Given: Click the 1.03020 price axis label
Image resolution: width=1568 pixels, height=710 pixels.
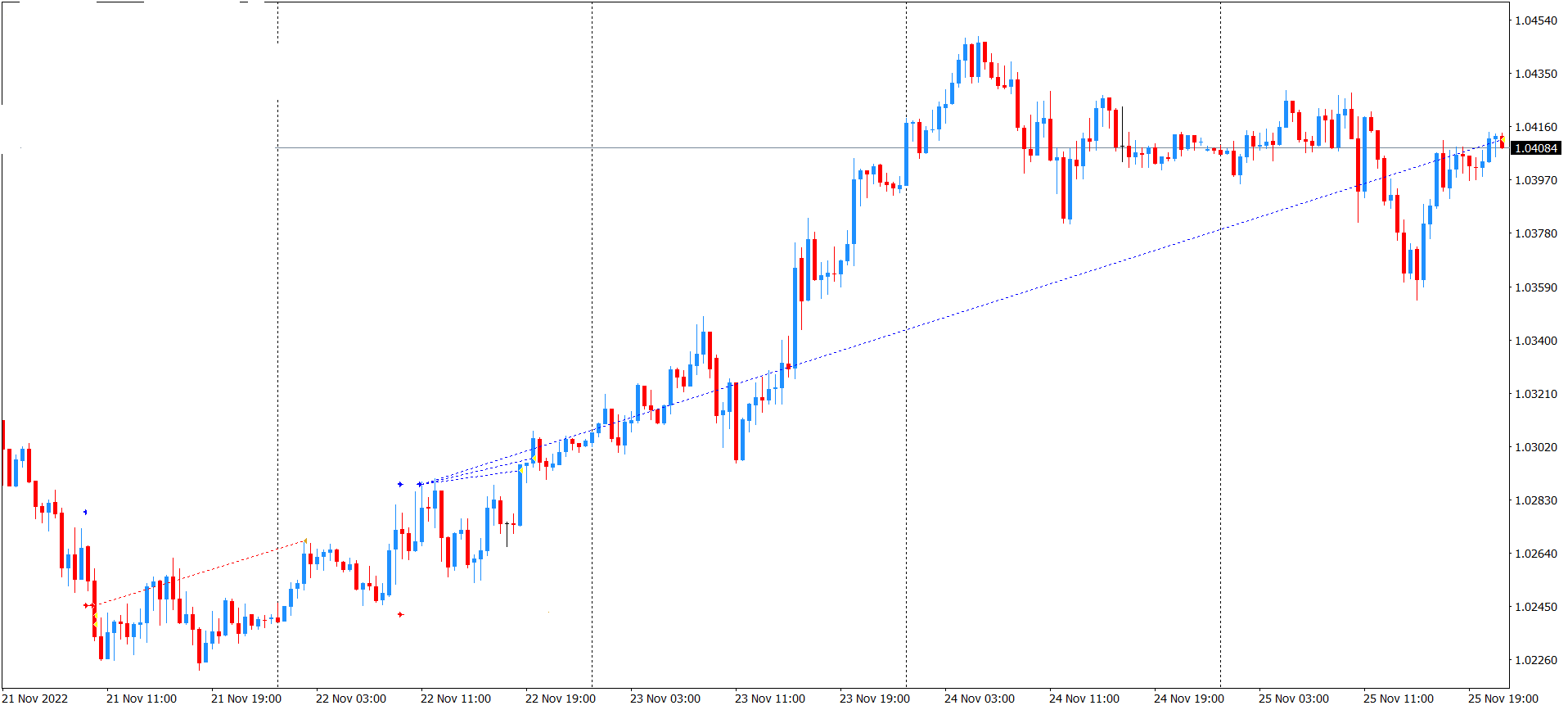Looking at the screenshot, I should pos(1536,447).
